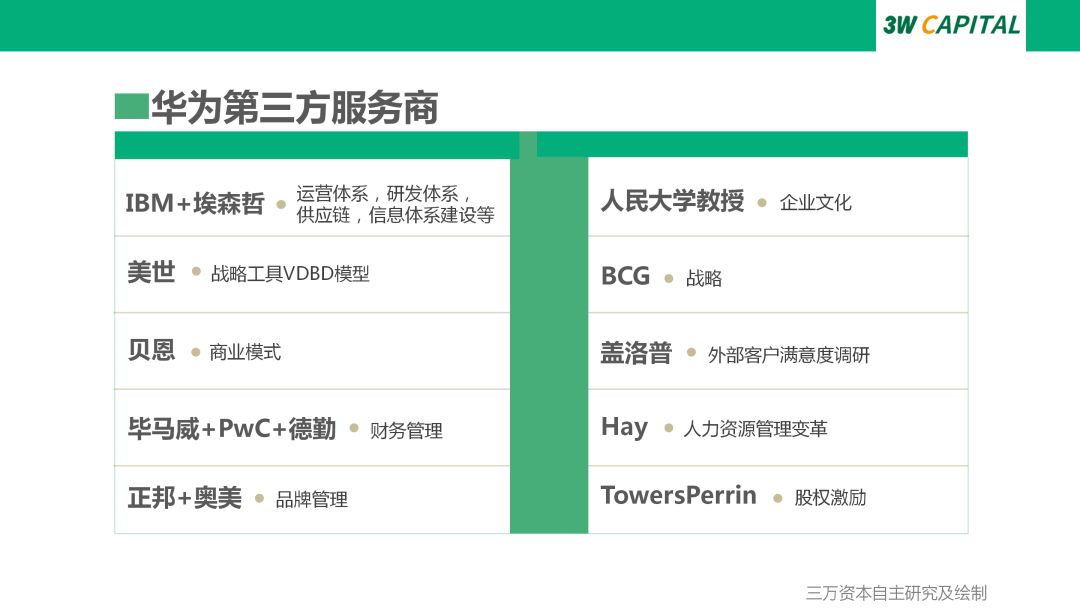Image resolution: width=1080 pixels, height=608 pixels.
Task: Click the 股权激励 label
Action: pyautogui.click(x=830, y=498)
